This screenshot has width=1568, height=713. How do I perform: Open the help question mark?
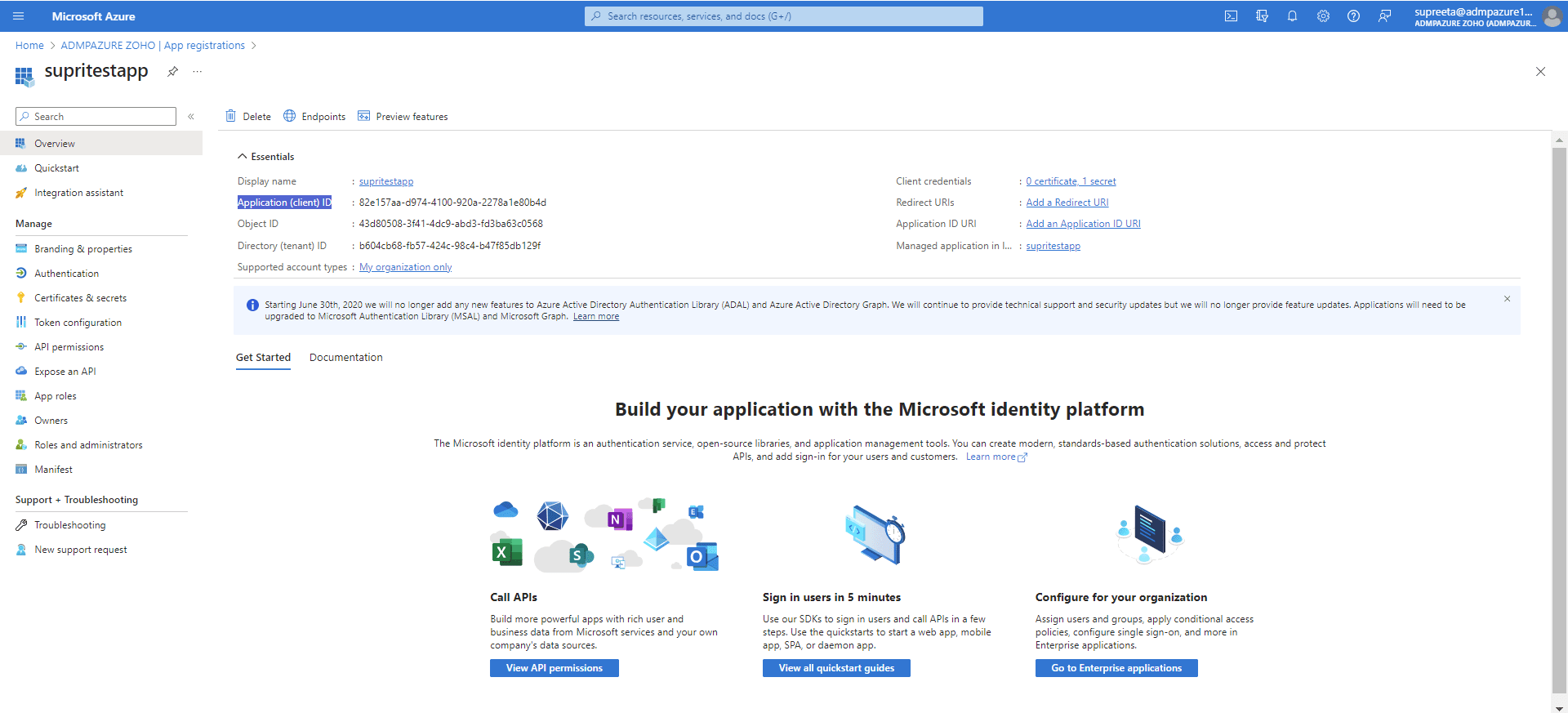pyautogui.click(x=1353, y=16)
